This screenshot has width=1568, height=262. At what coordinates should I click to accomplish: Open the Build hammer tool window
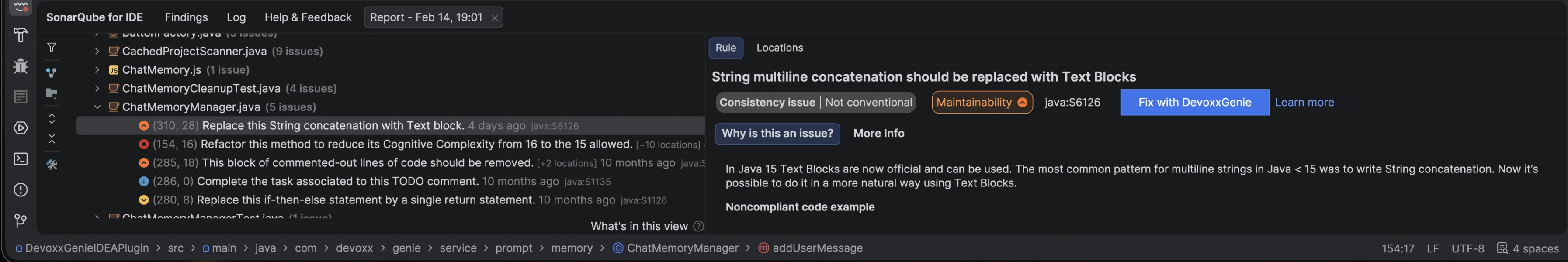(21, 35)
